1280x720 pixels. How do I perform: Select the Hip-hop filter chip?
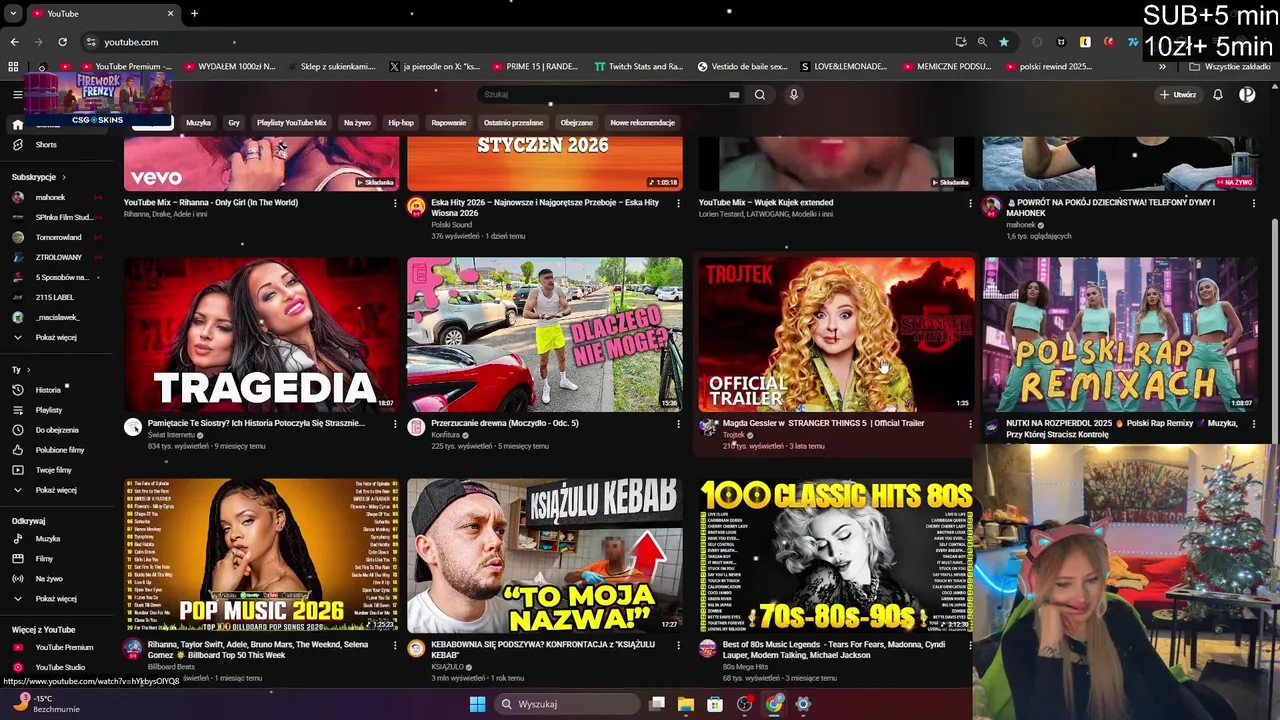pyautogui.click(x=401, y=123)
